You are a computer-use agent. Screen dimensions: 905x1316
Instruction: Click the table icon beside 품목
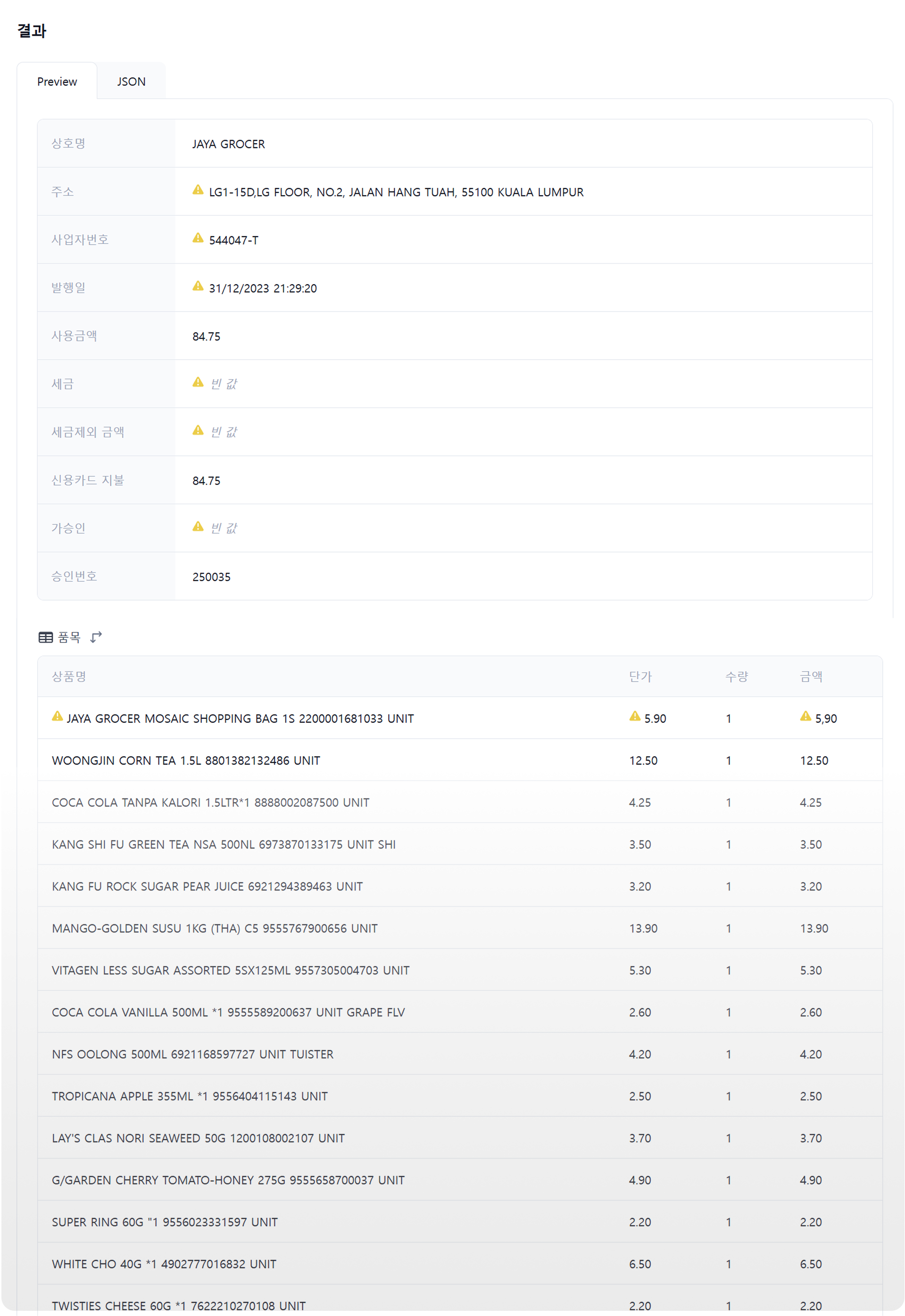click(x=46, y=638)
